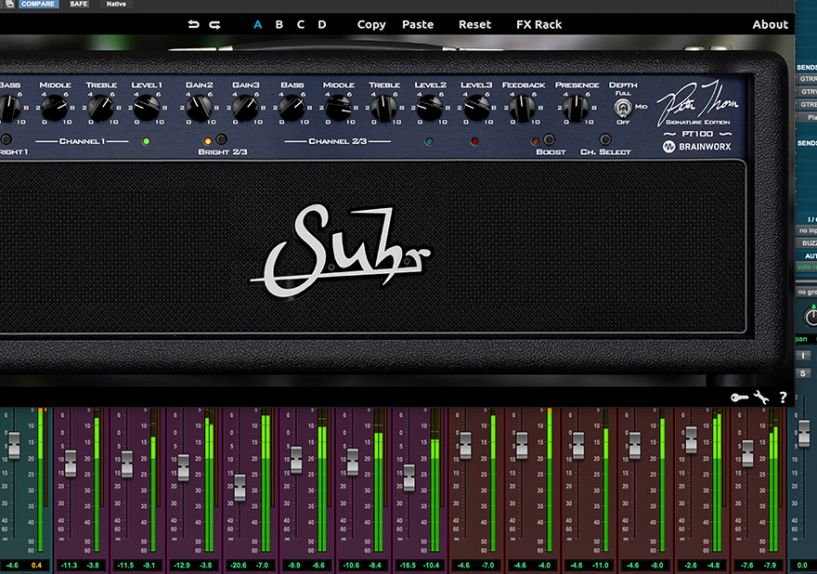Image resolution: width=817 pixels, height=574 pixels.
Task: Toggle the S solo button
Action: coord(803,373)
